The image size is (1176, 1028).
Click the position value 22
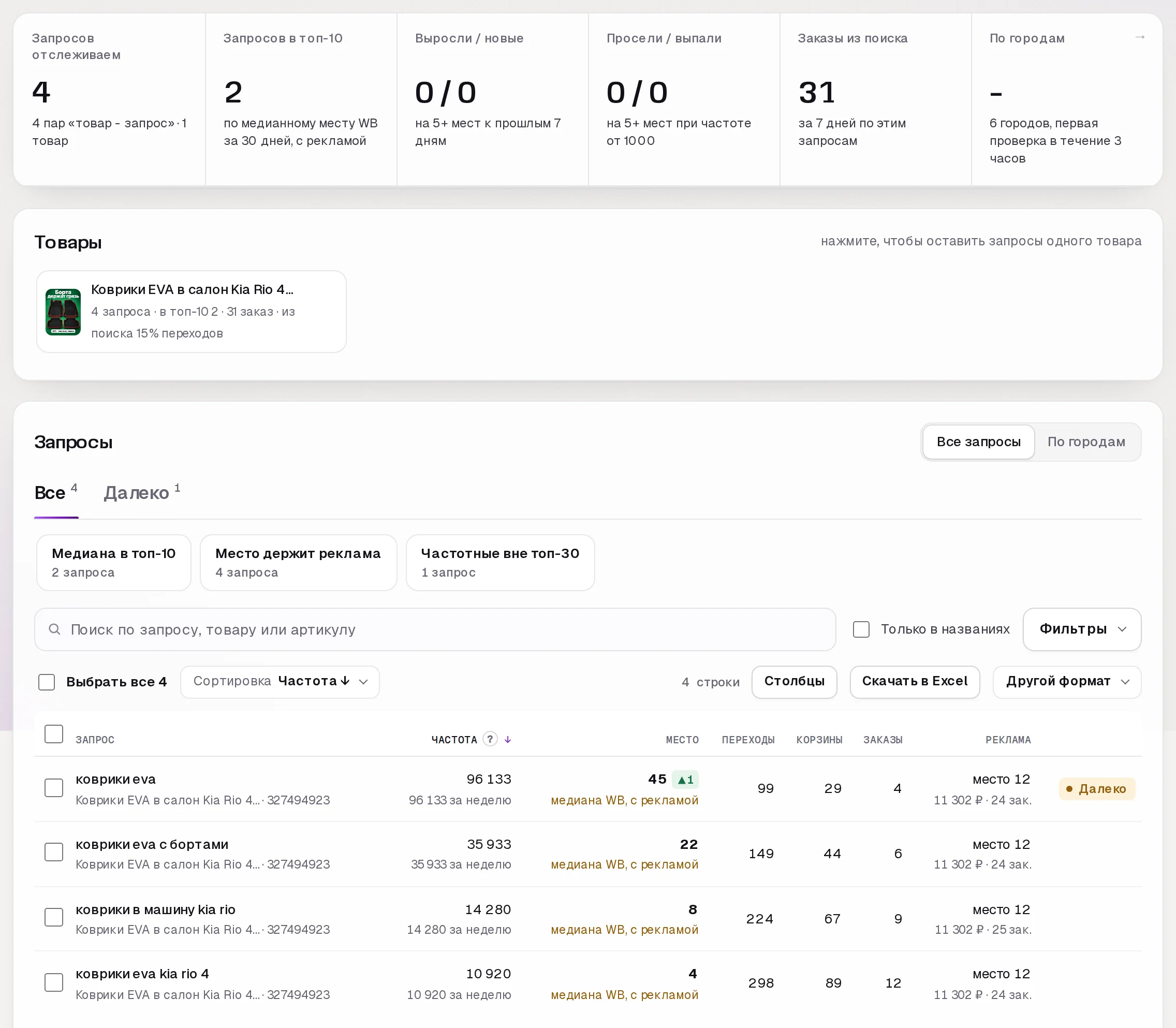pyautogui.click(x=689, y=844)
